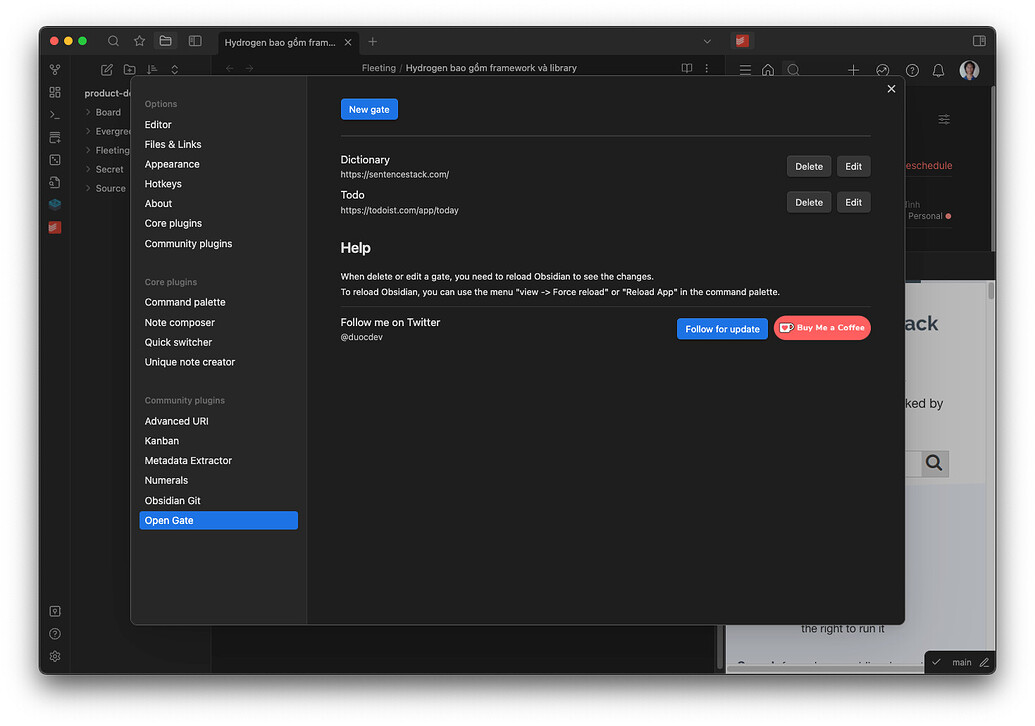
Task: Create a new folder in the file sidebar
Action: [x=130, y=69]
